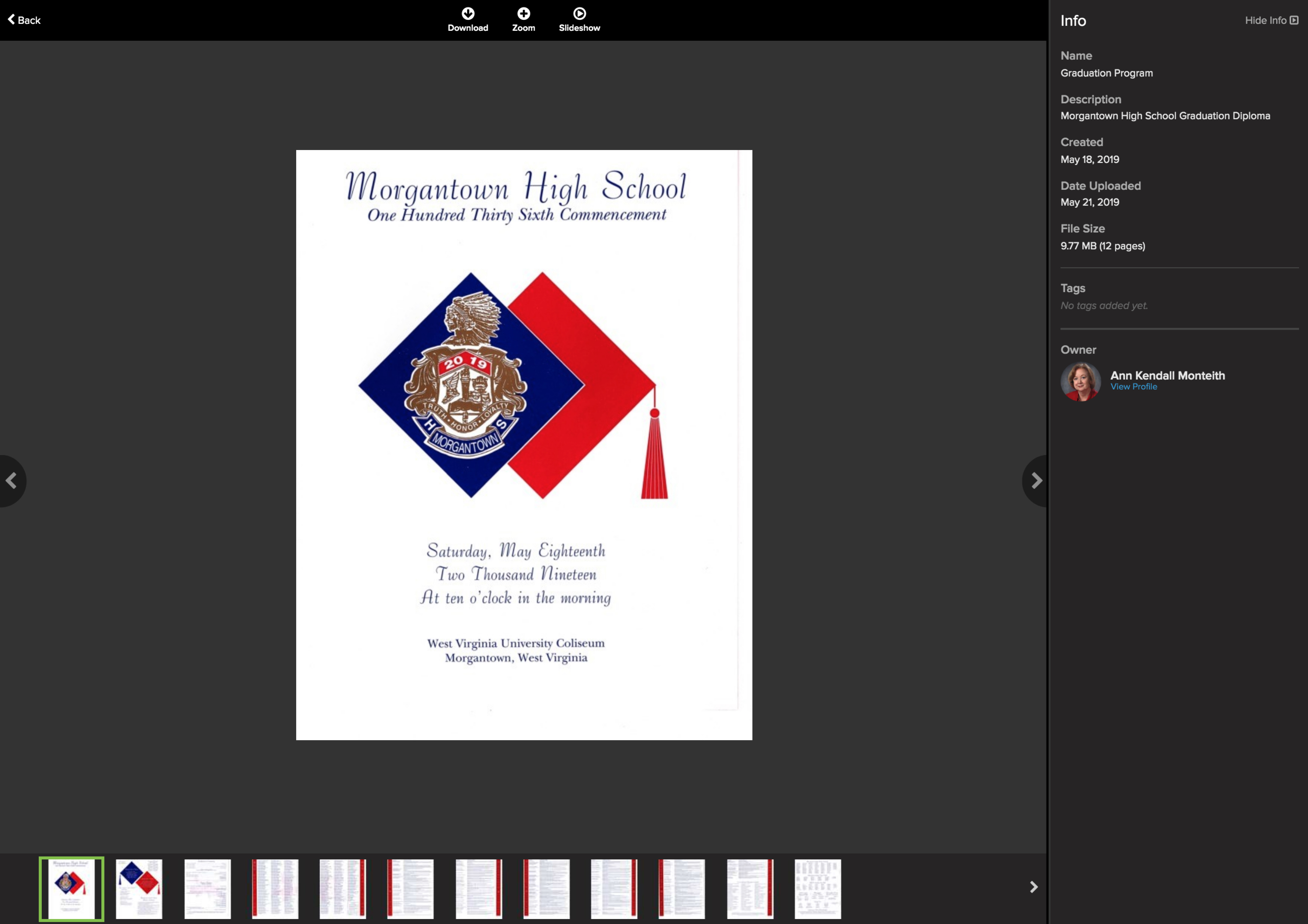The height and width of the screenshot is (924, 1308).
Task: Go back using the Back arrow
Action: (24, 20)
